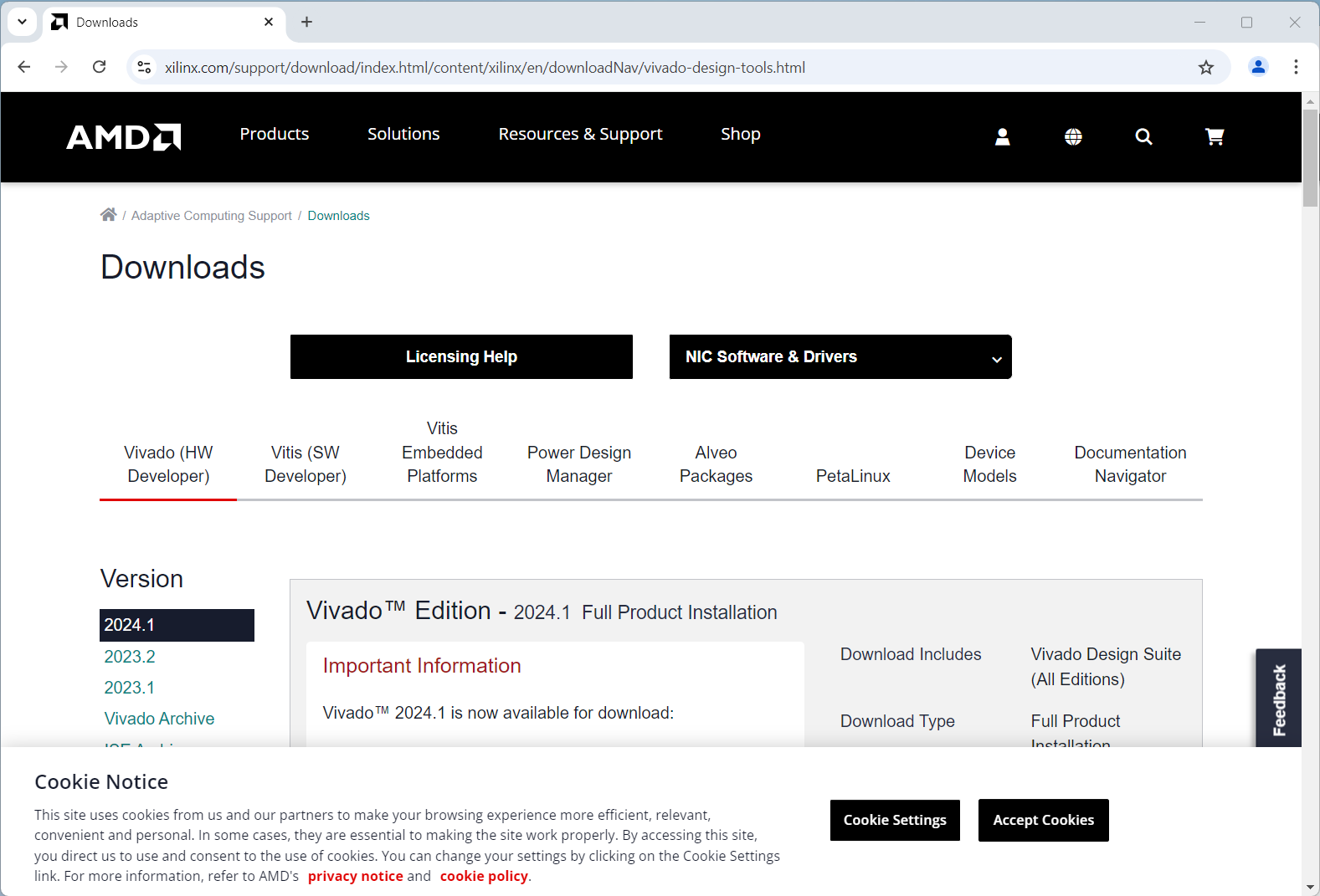Select version 2023.2 link

pyautogui.click(x=130, y=657)
